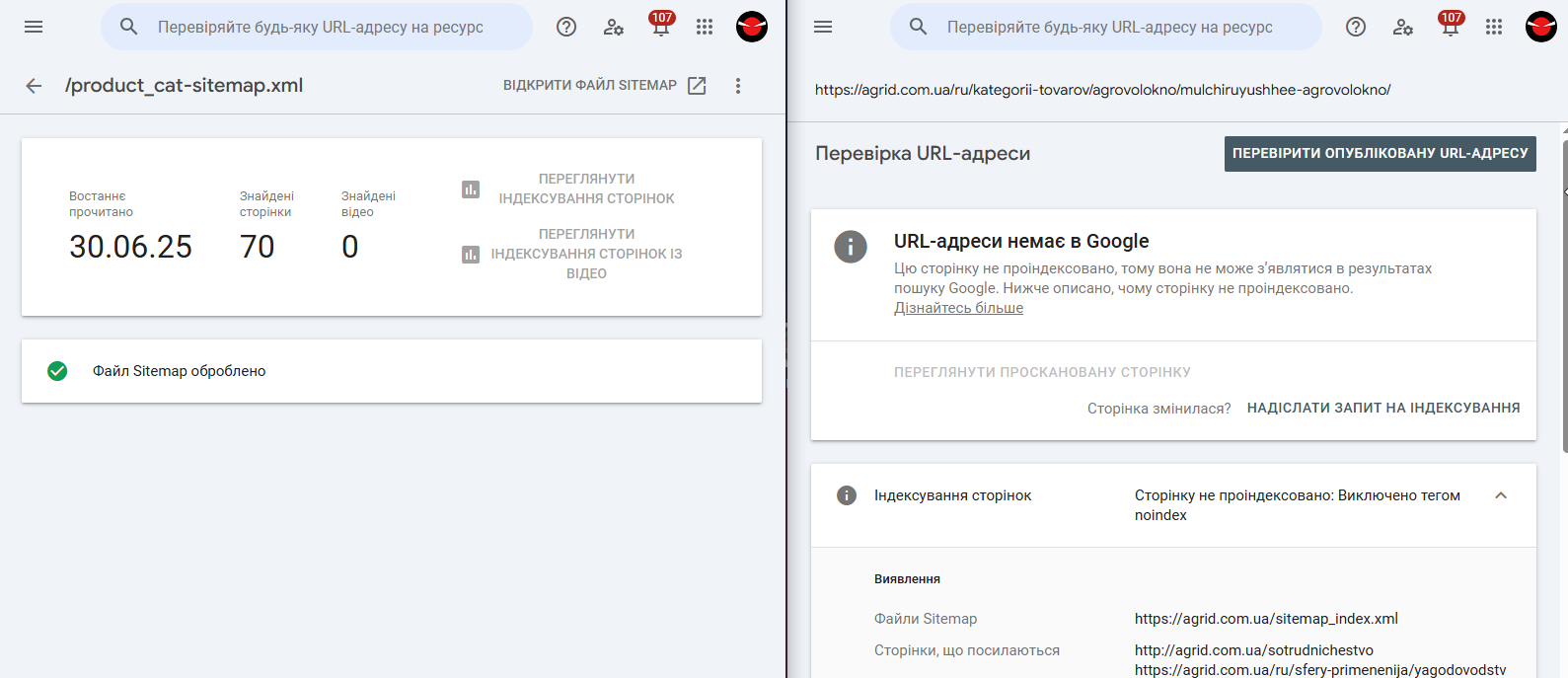The width and height of the screenshot is (1568, 678).
Task: Open three-dot more options menu for sitemap
Action: coord(738,86)
